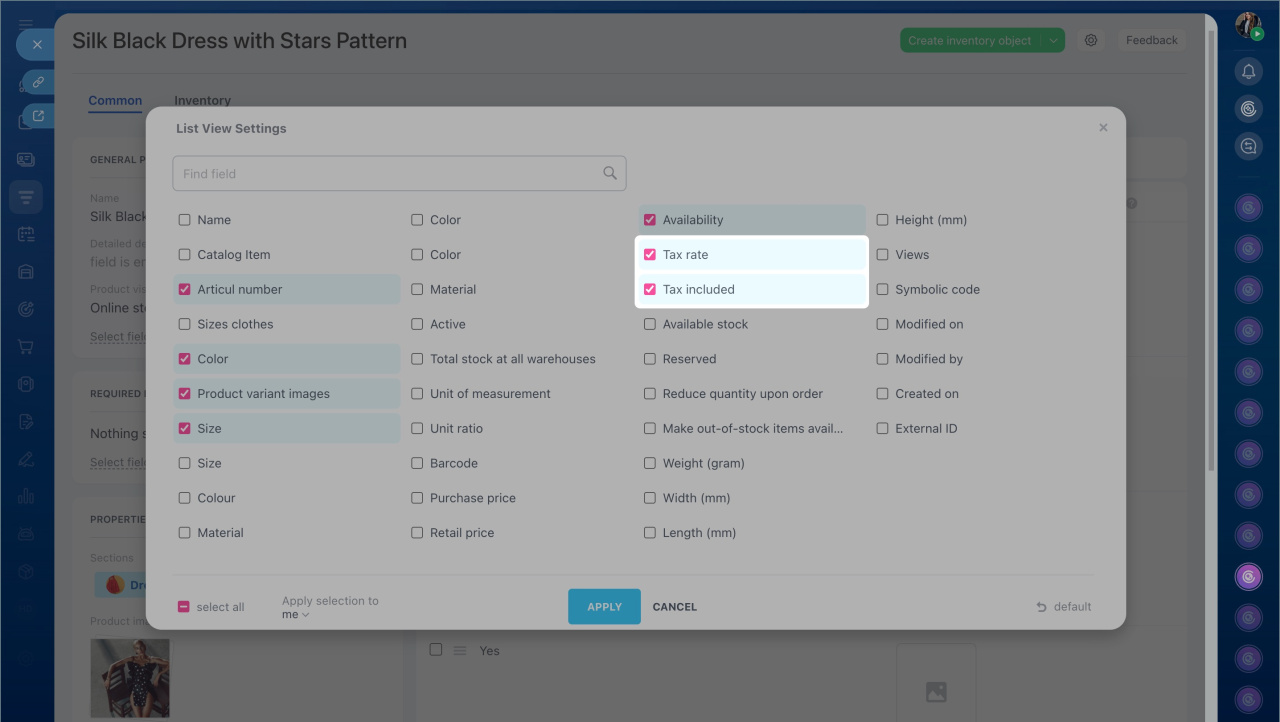Viewport: 1280px width, 722px height.
Task: Enable the Retail price checkbox
Action: pos(417,533)
